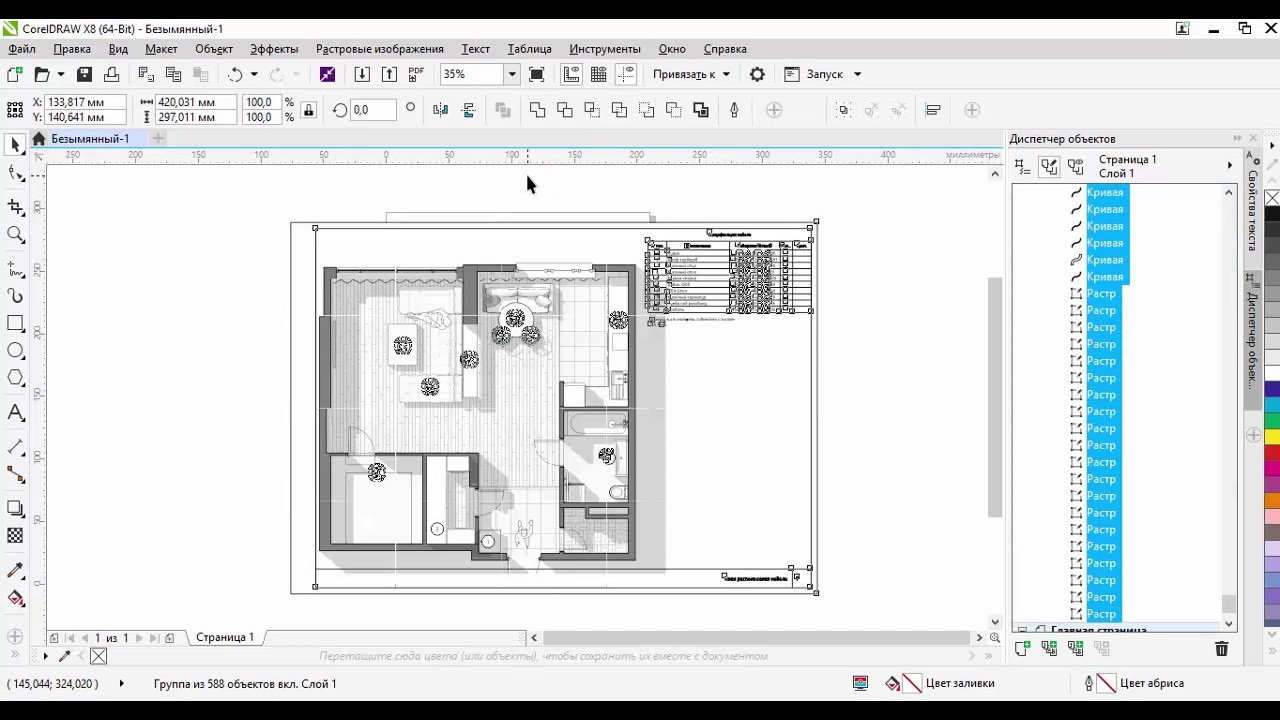Select the Ellipse tool
Viewport: 1280px width, 720px height.
coord(15,351)
